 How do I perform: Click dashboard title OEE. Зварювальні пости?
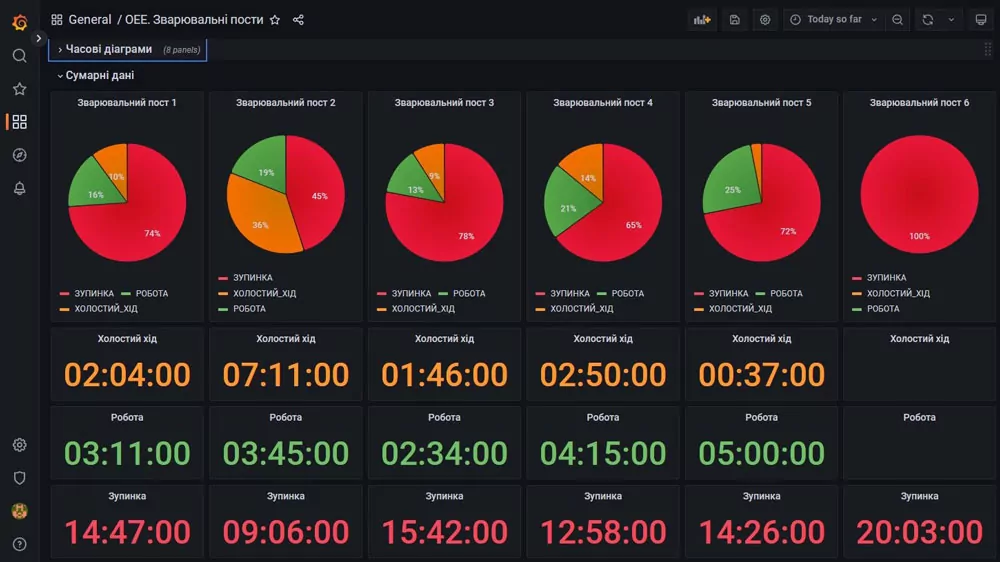194,20
